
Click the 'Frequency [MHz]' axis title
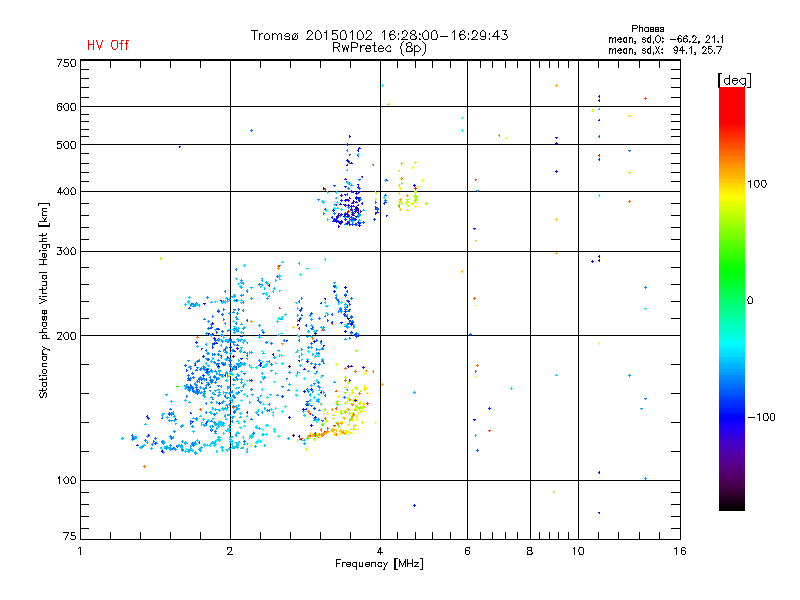coord(379,564)
